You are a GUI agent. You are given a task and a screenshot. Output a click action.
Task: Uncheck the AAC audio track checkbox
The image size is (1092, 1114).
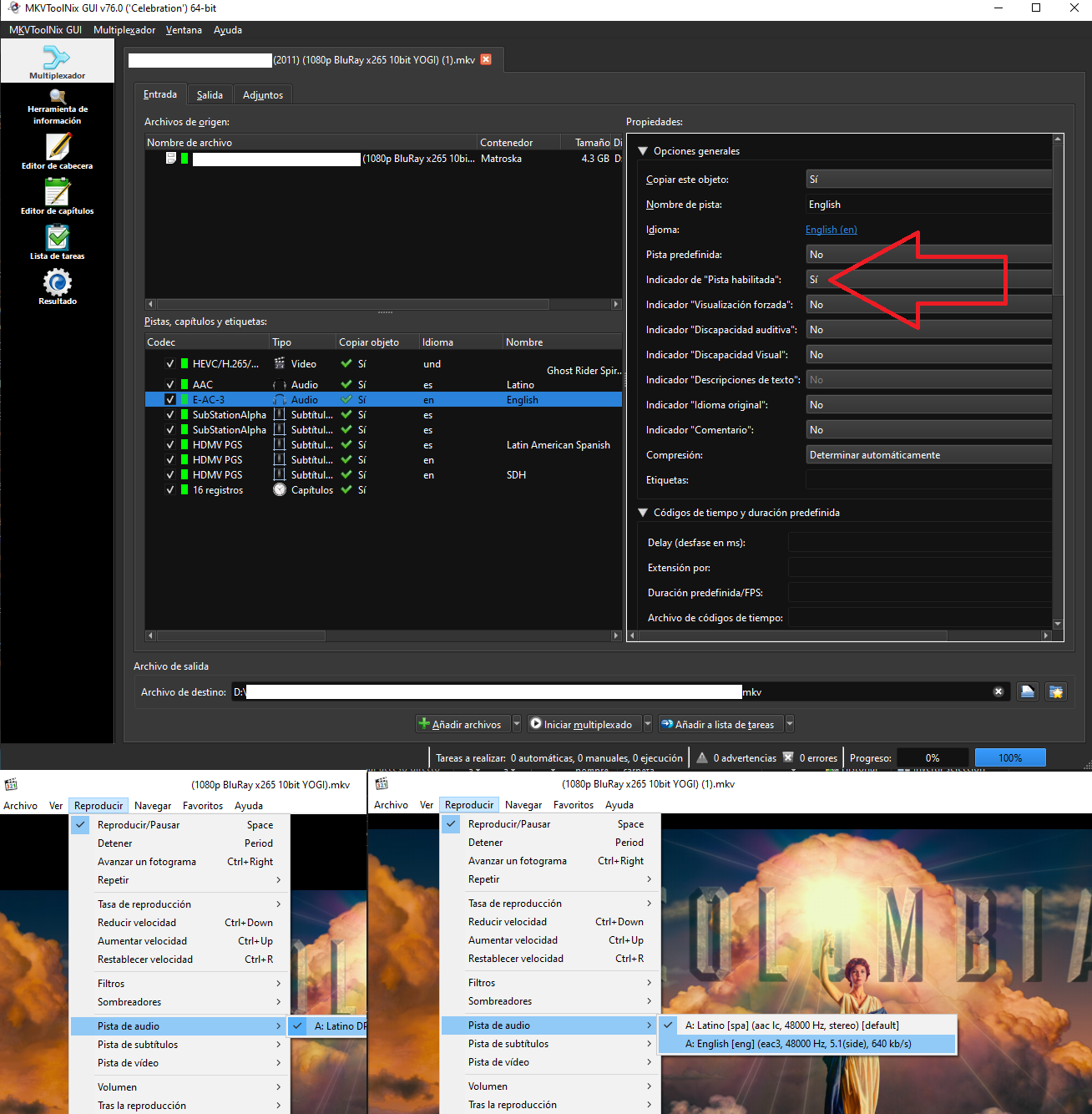pyautogui.click(x=170, y=385)
